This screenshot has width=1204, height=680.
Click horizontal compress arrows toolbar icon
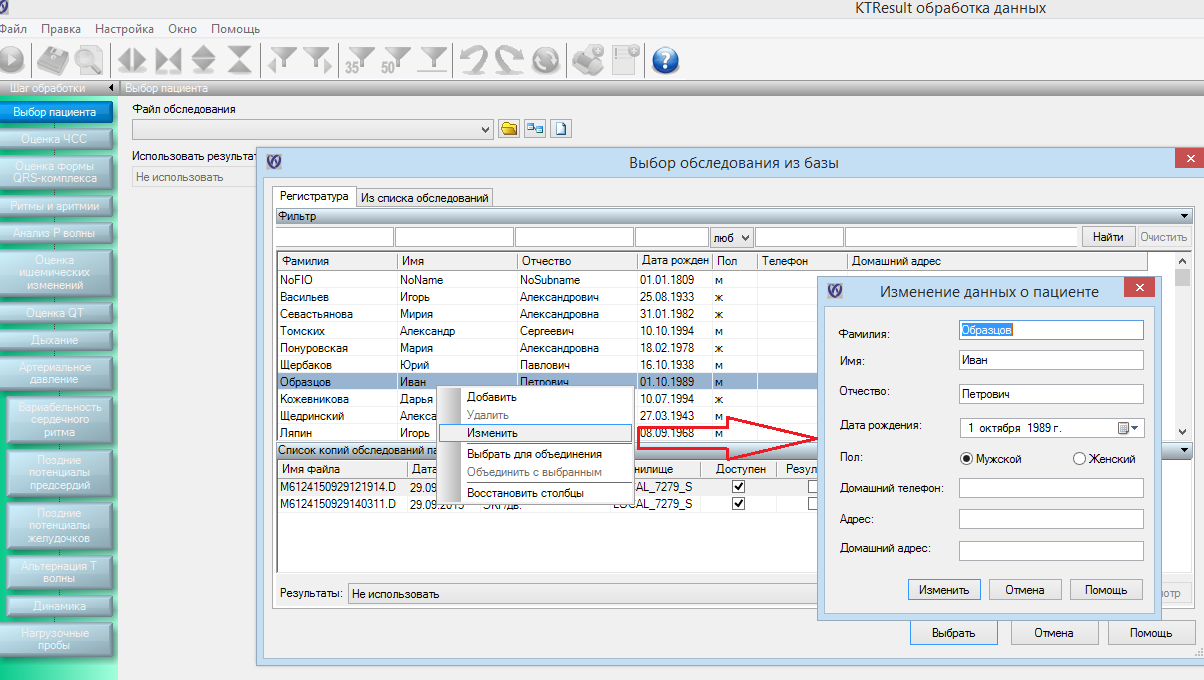[x=168, y=60]
